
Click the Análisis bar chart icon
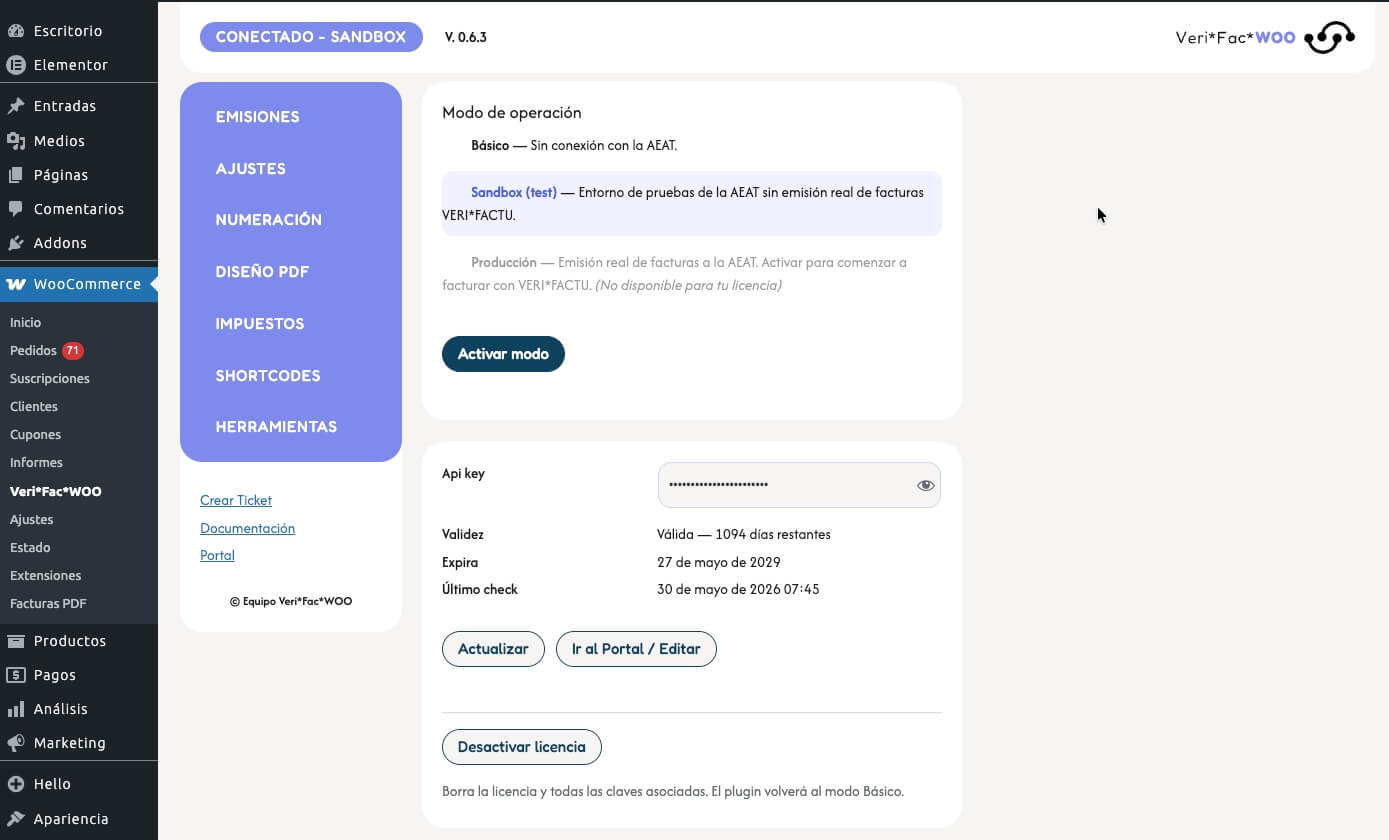16,709
